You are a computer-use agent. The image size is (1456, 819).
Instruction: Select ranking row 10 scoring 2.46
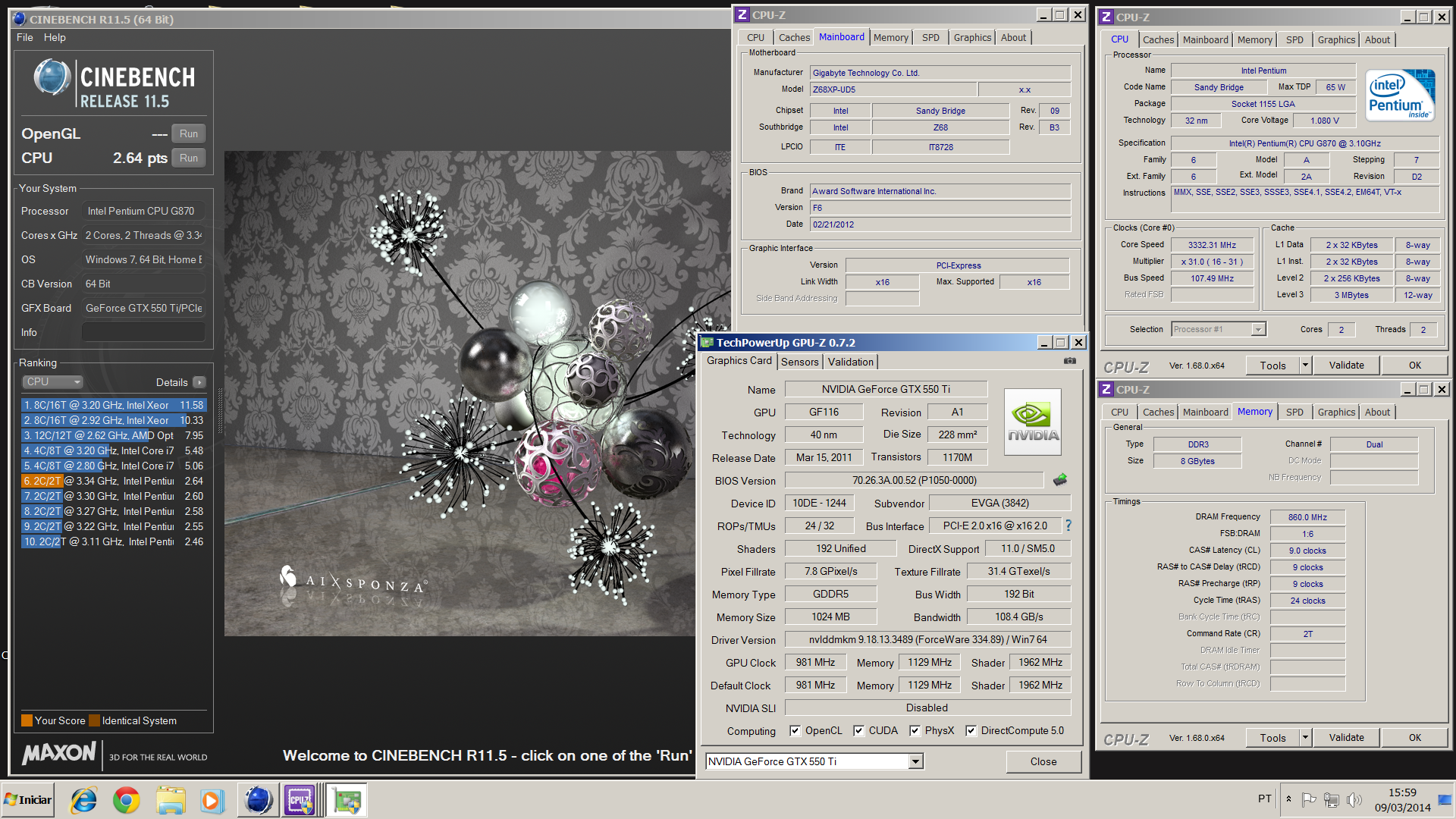coord(114,541)
